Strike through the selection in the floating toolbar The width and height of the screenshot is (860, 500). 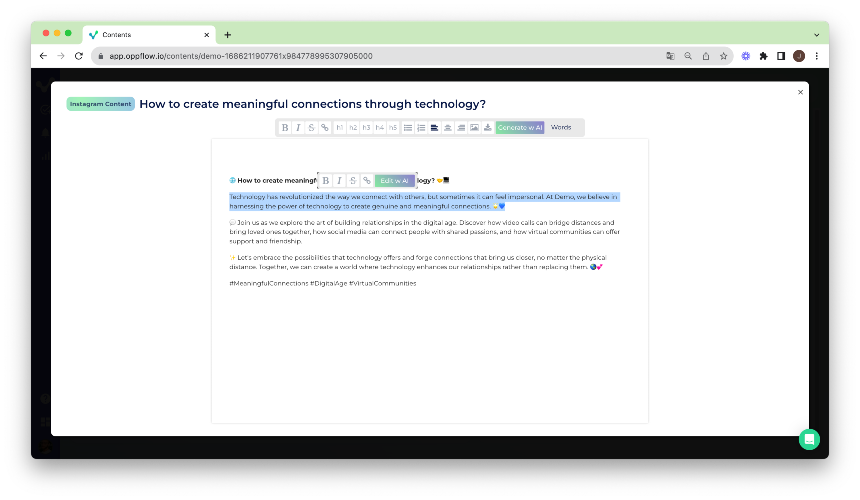[353, 180]
